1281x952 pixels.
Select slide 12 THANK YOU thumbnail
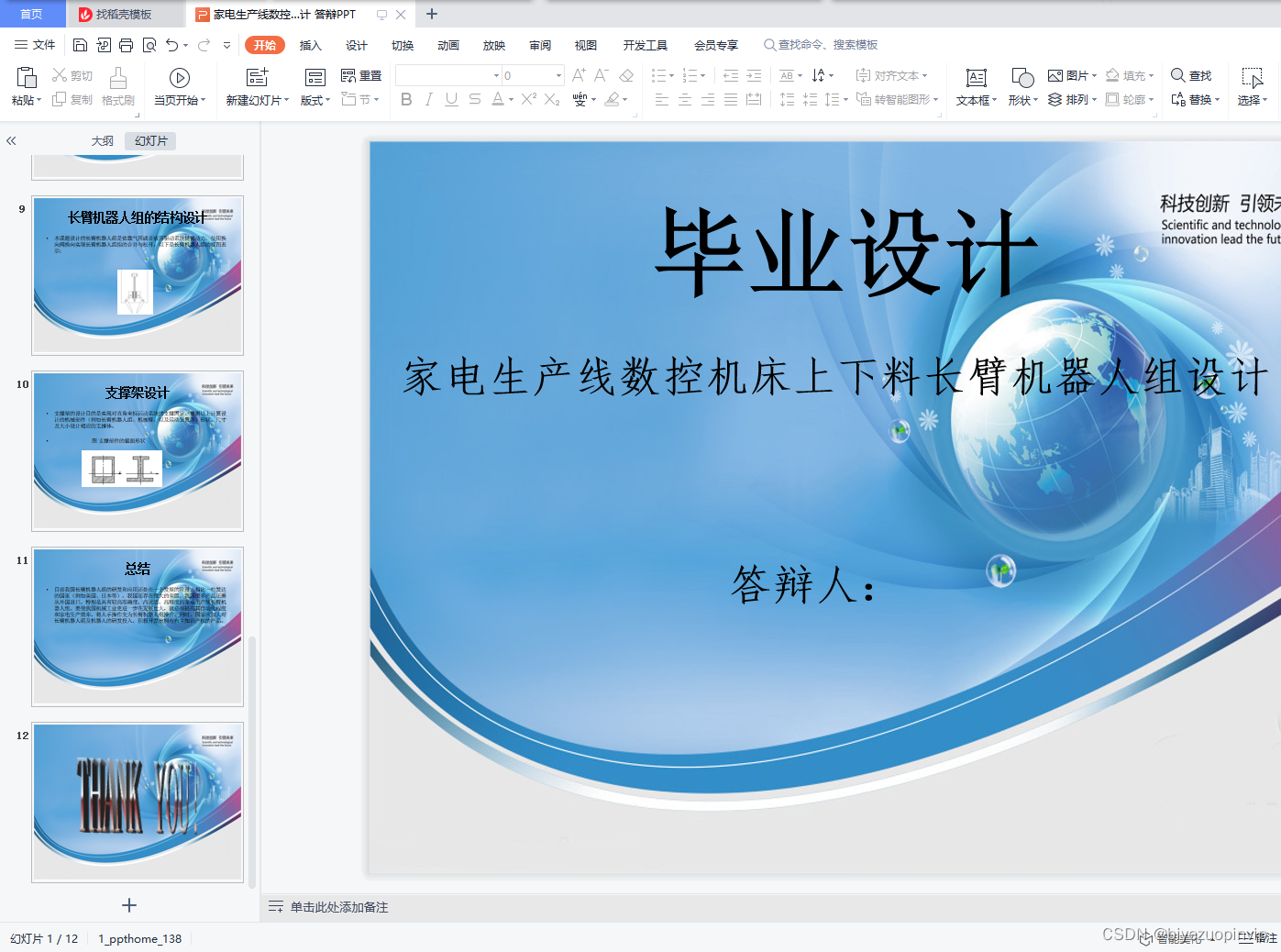138,803
